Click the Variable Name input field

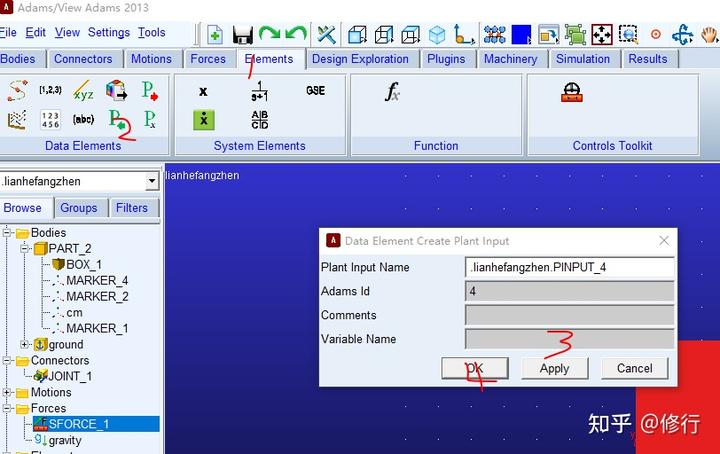(569, 339)
